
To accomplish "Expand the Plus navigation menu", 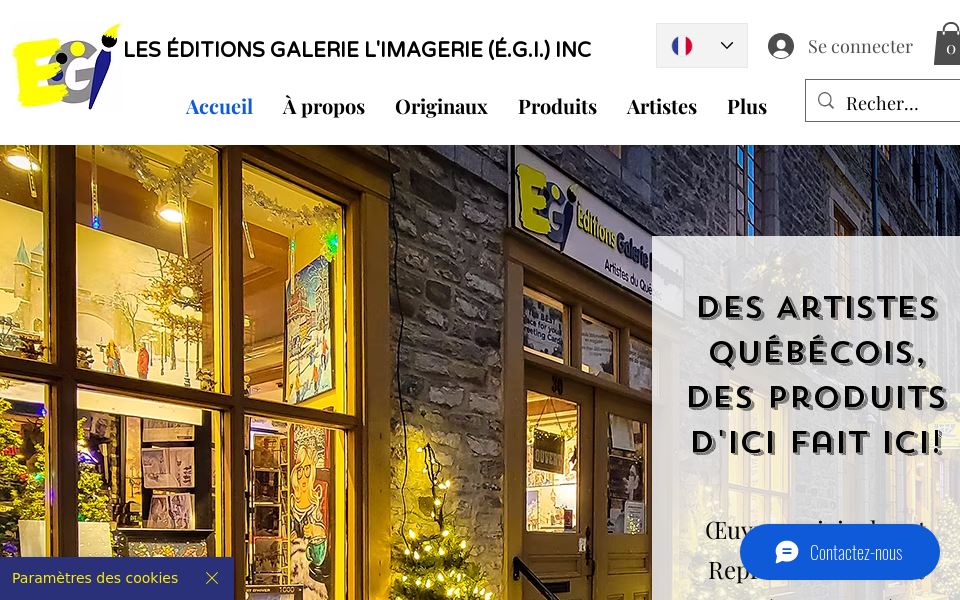I will pos(747,107).
